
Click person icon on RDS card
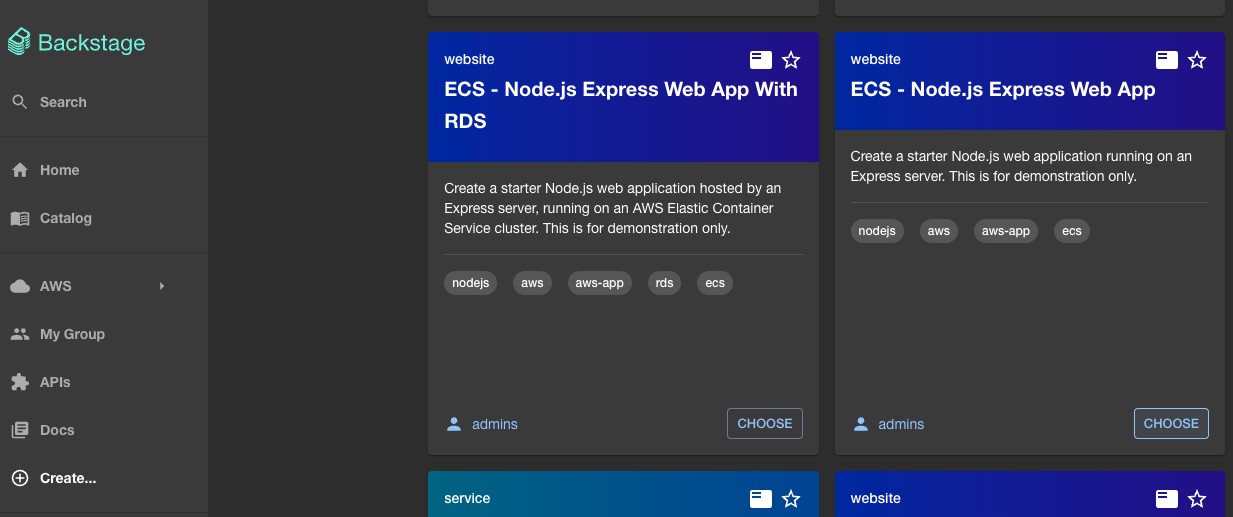tap(454, 424)
